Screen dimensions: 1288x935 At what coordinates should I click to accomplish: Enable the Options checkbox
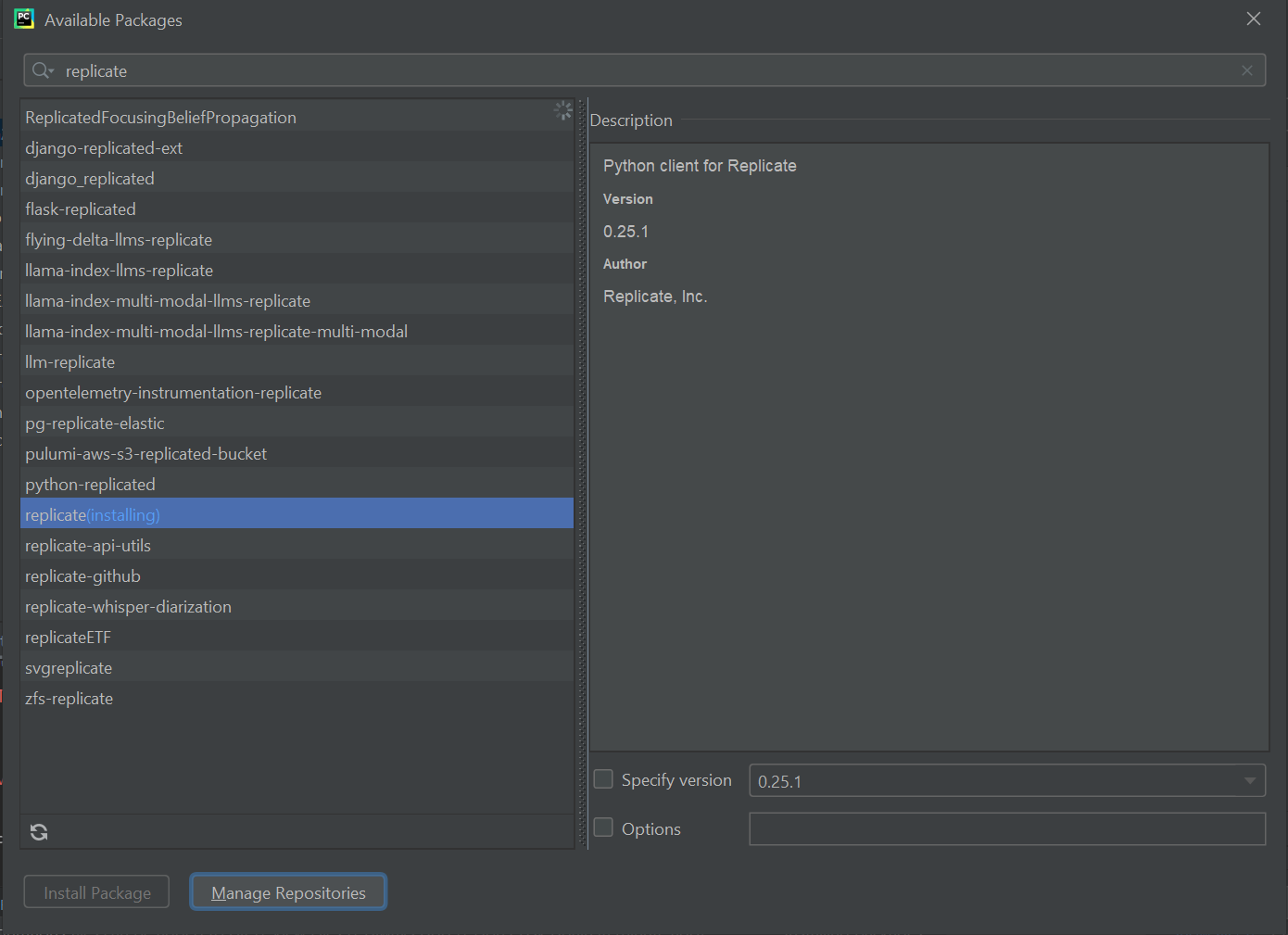point(603,828)
